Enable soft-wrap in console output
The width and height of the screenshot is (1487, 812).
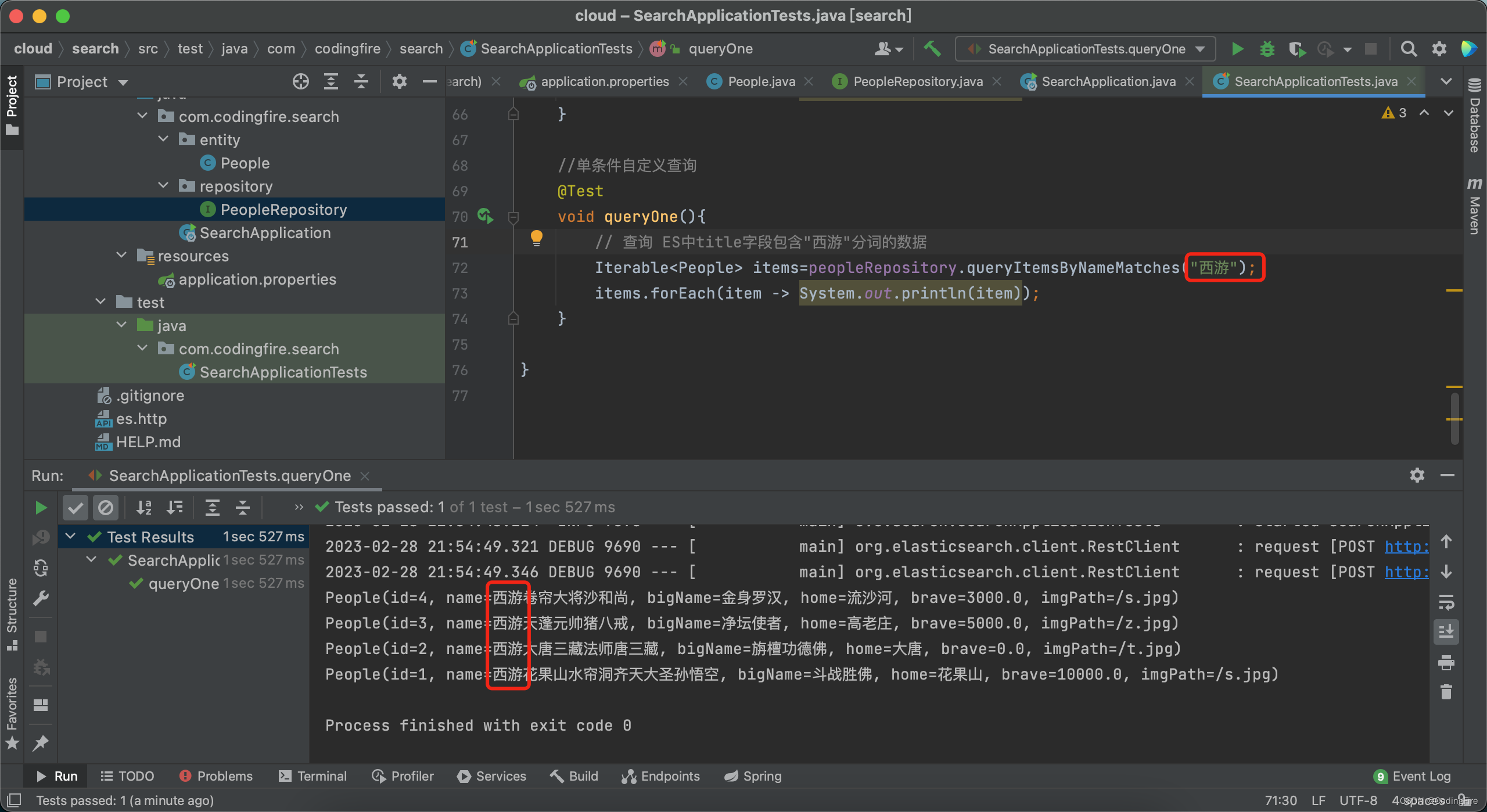coord(1446,602)
